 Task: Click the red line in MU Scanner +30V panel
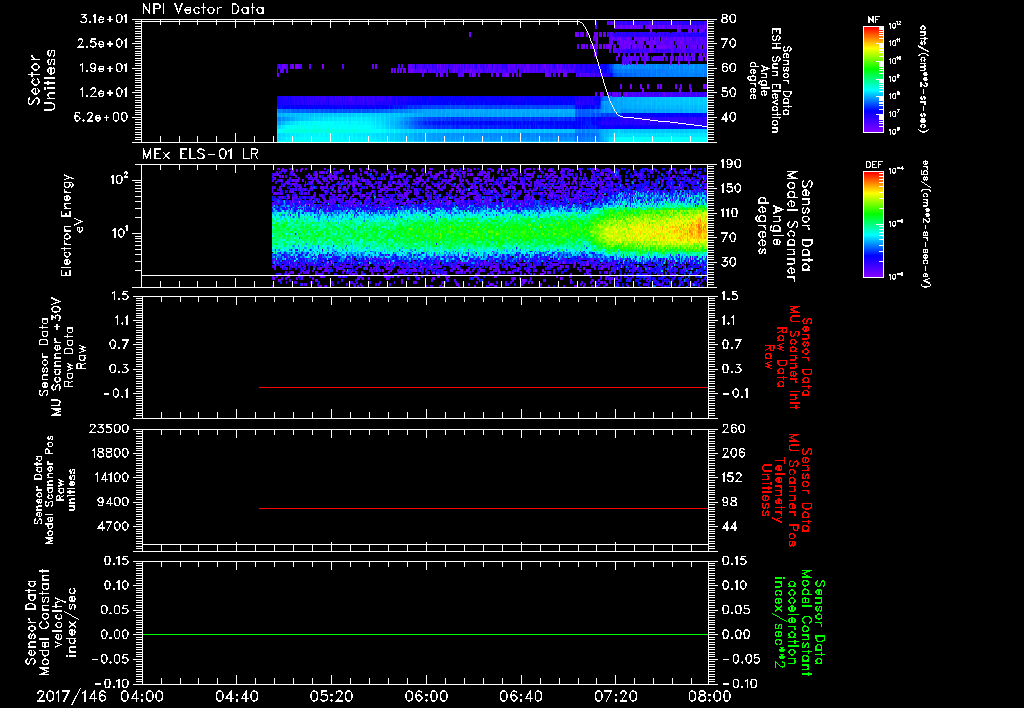coord(483,387)
